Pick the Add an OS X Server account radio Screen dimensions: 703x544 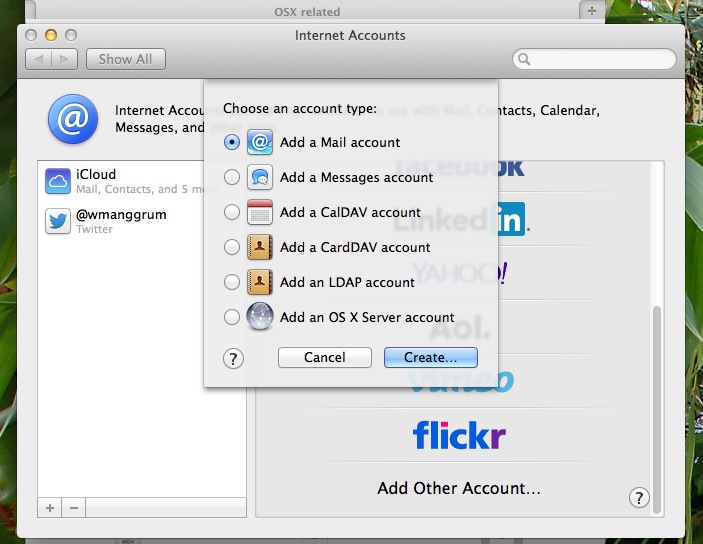pyautogui.click(x=232, y=317)
